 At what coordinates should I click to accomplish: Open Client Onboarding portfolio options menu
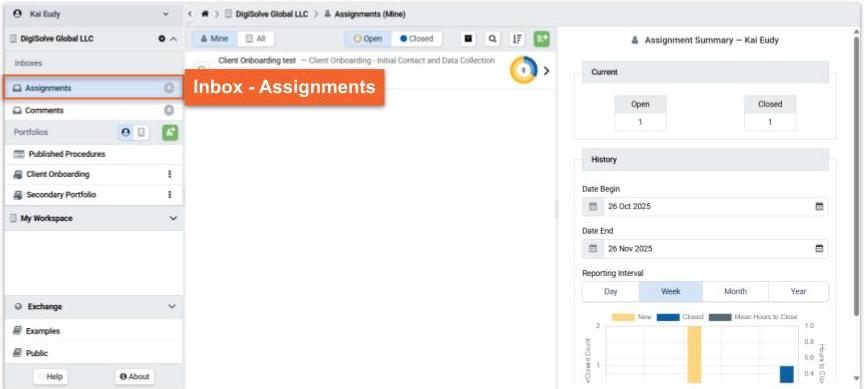tap(170, 174)
